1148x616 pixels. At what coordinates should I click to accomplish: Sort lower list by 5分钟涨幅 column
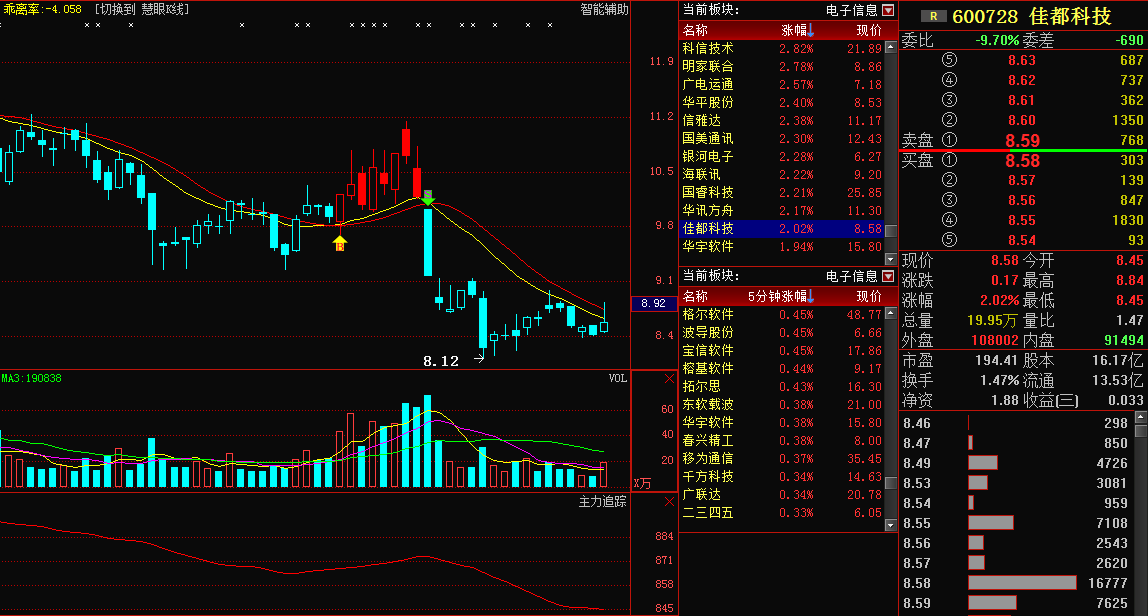[780, 296]
